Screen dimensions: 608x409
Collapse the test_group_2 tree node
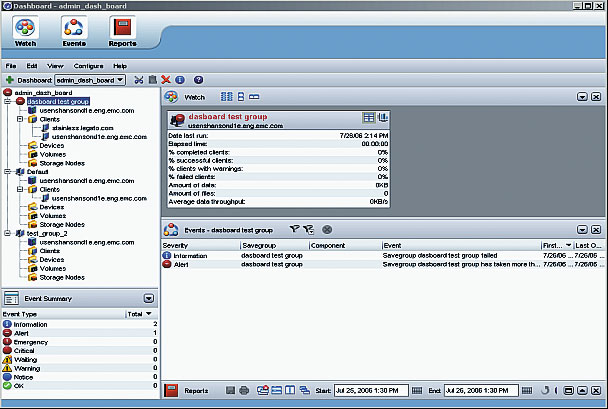(x=7, y=233)
